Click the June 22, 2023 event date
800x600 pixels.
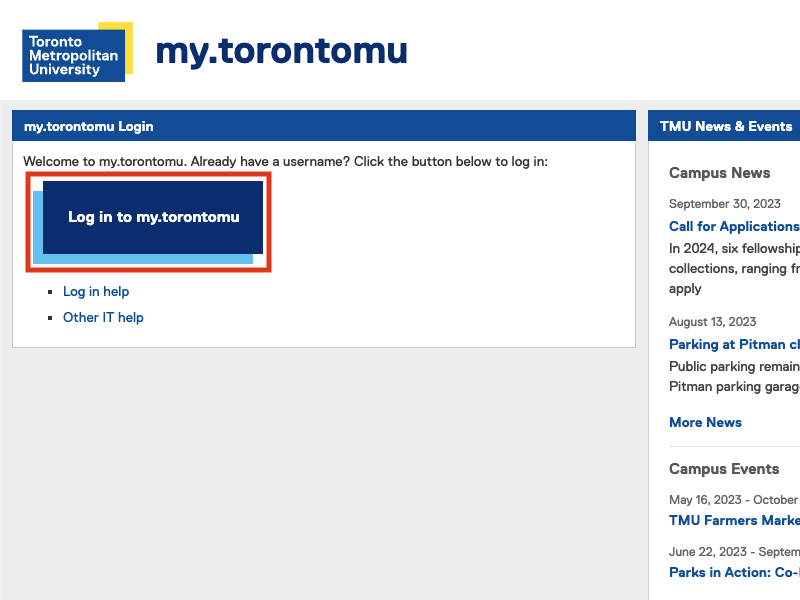tap(708, 552)
